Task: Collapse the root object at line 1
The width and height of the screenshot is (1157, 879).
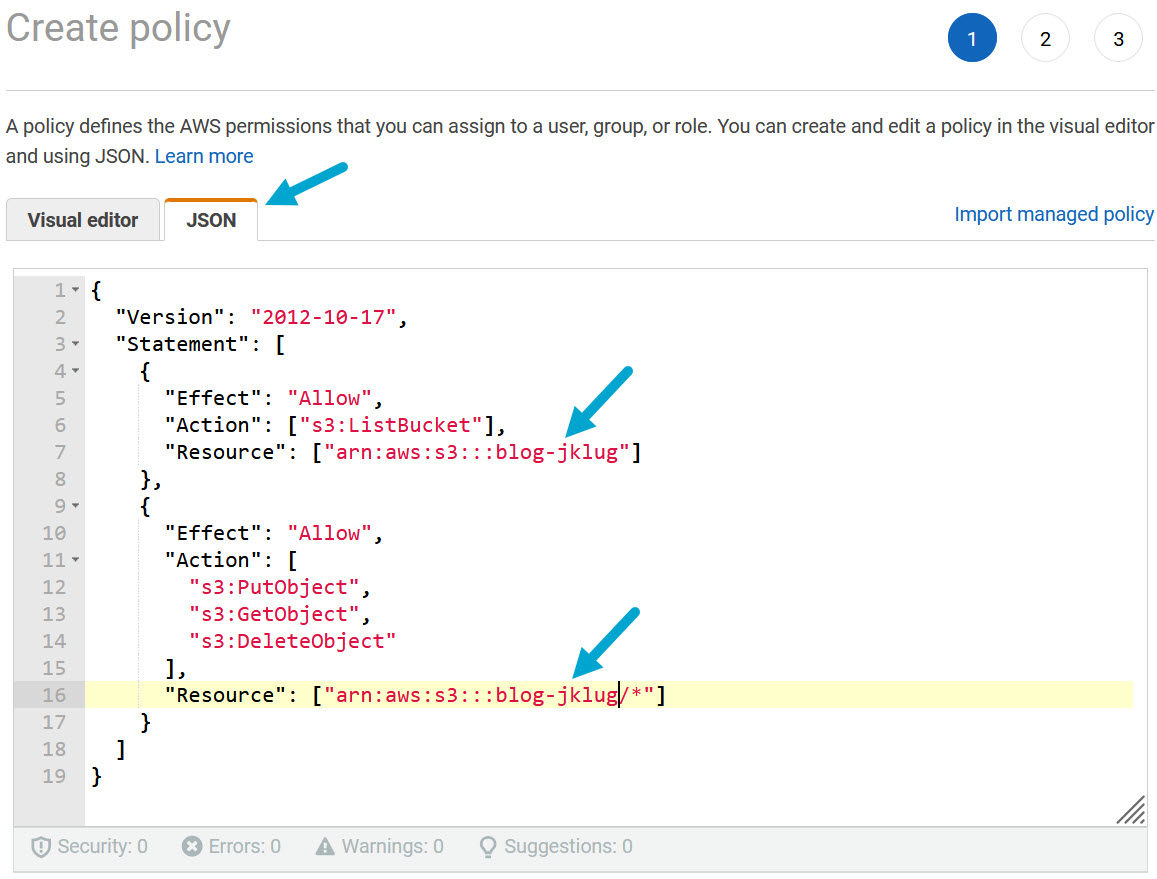Action: (x=76, y=290)
